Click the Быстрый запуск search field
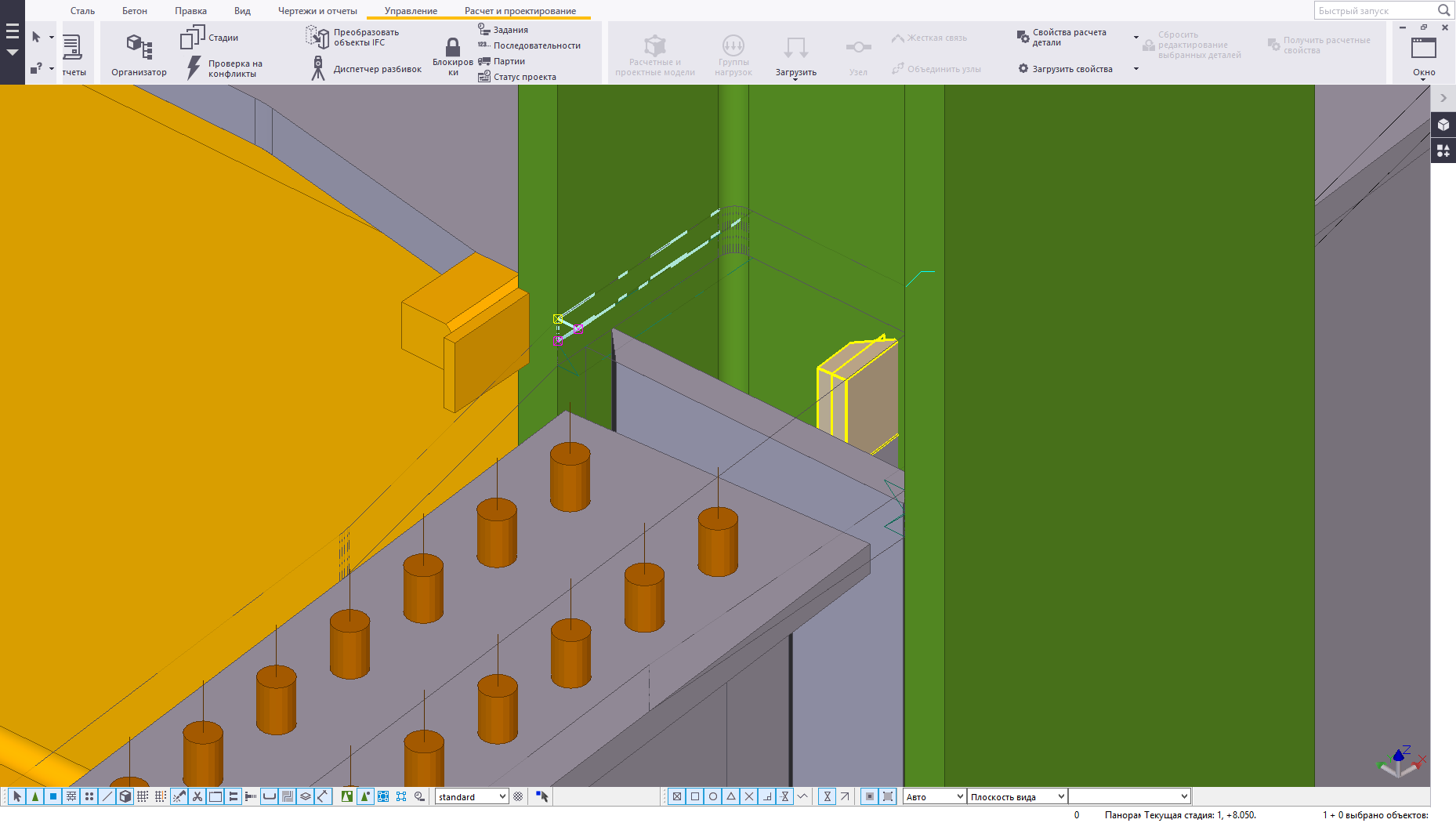Image resolution: width=1456 pixels, height=823 pixels. click(x=1375, y=11)
